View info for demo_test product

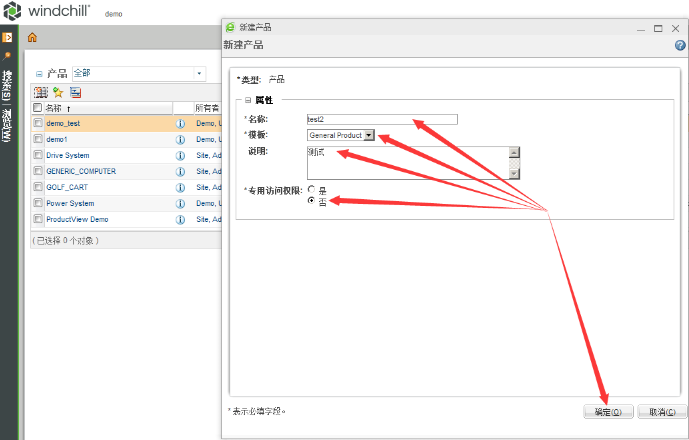(x=181, y=124)
